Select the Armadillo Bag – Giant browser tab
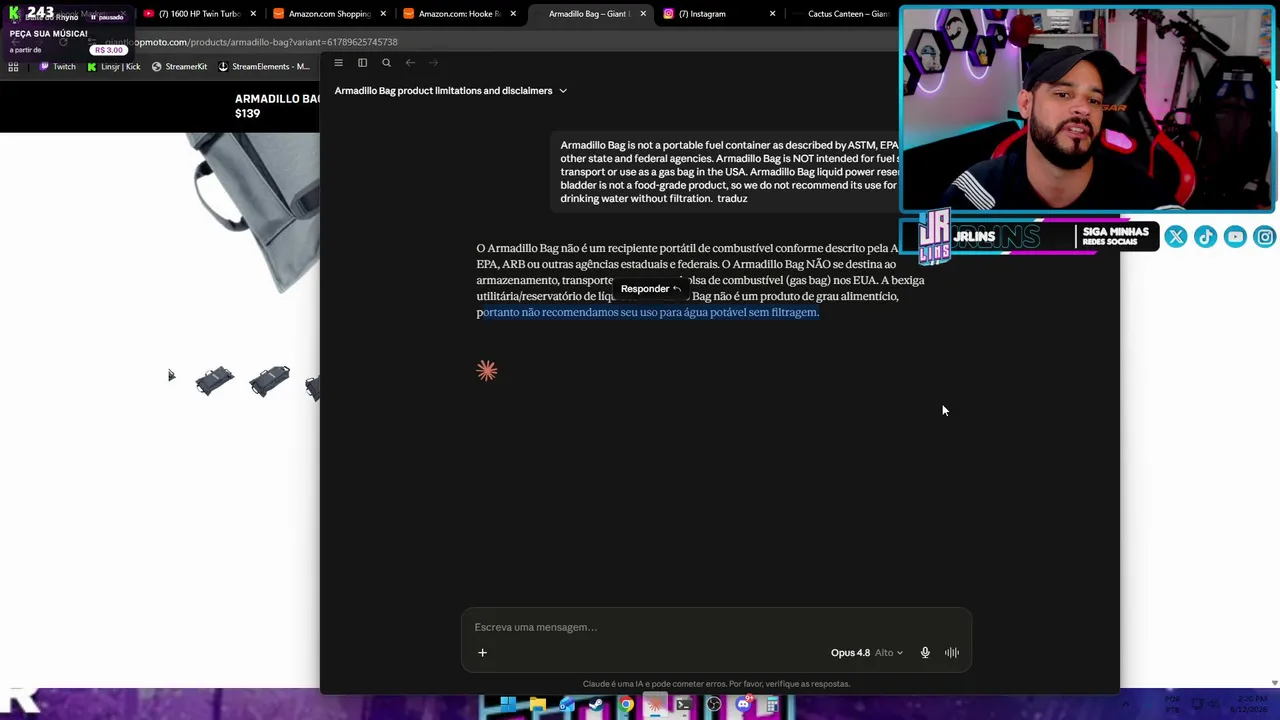This screenshot has width=1280, height=720. [590, 14]
